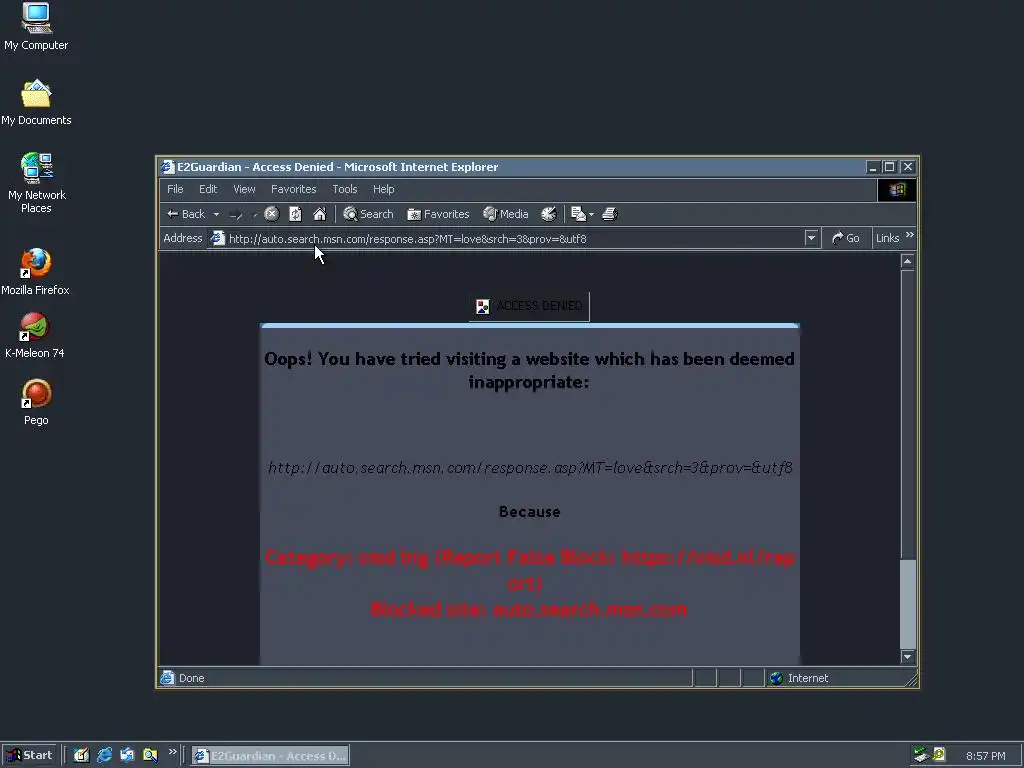Click the Category oisd big report text
The width and height of the screenshot is (1024, 768).
pyautogui.click(x=530, y=569)
